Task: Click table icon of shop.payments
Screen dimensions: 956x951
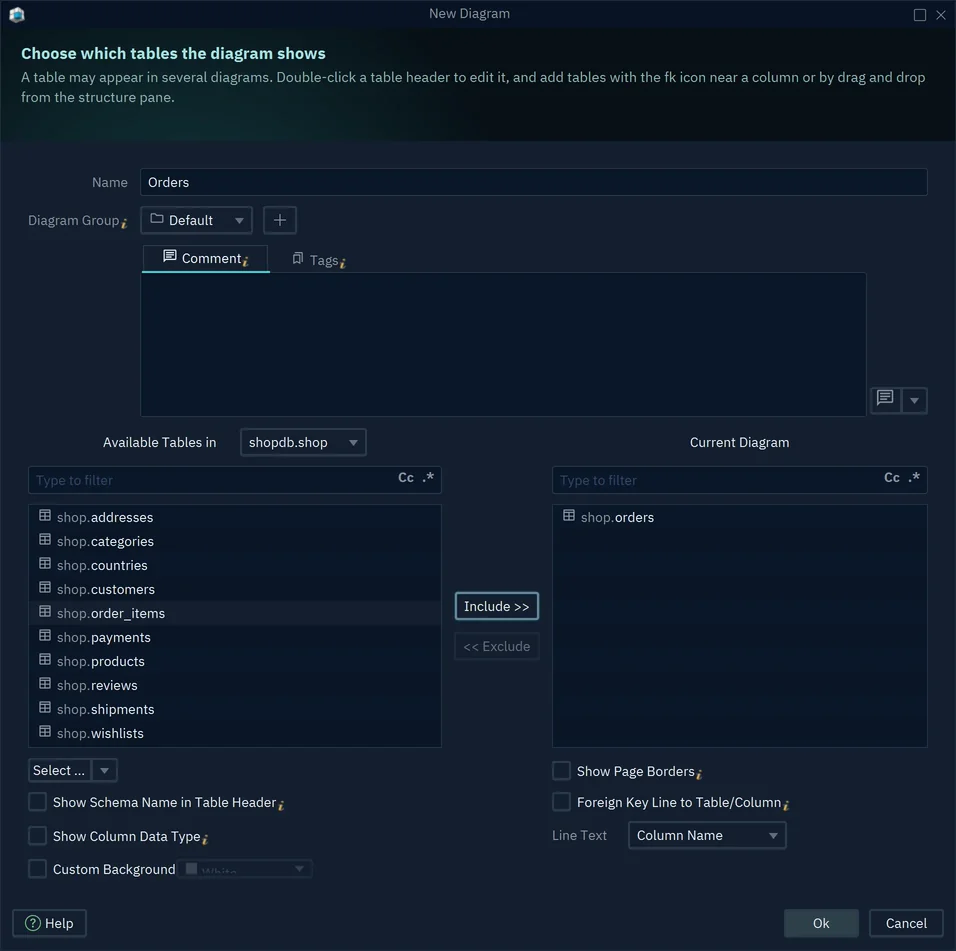Action: tap(45, 636)
